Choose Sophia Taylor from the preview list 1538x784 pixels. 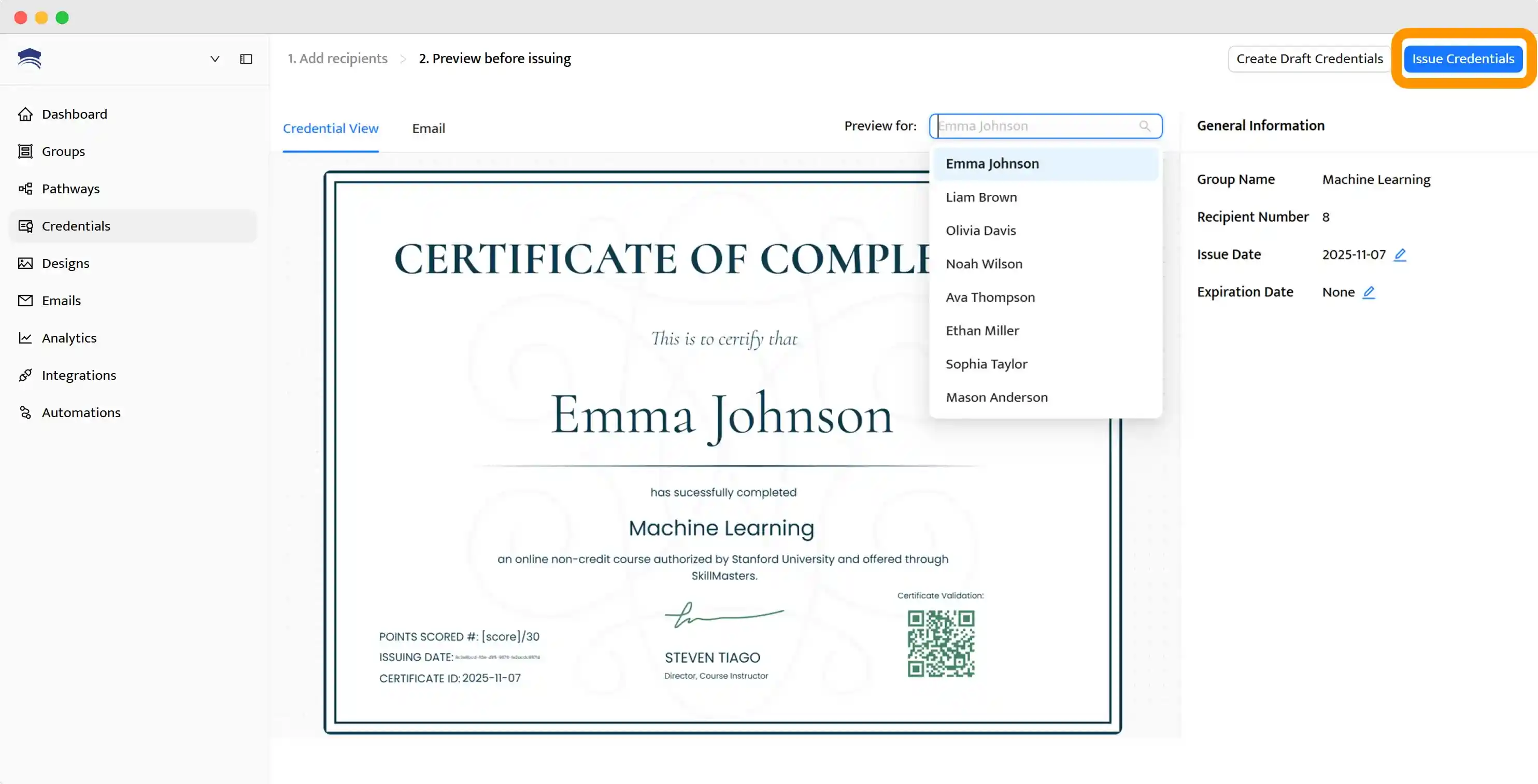(x=986, y=364)
